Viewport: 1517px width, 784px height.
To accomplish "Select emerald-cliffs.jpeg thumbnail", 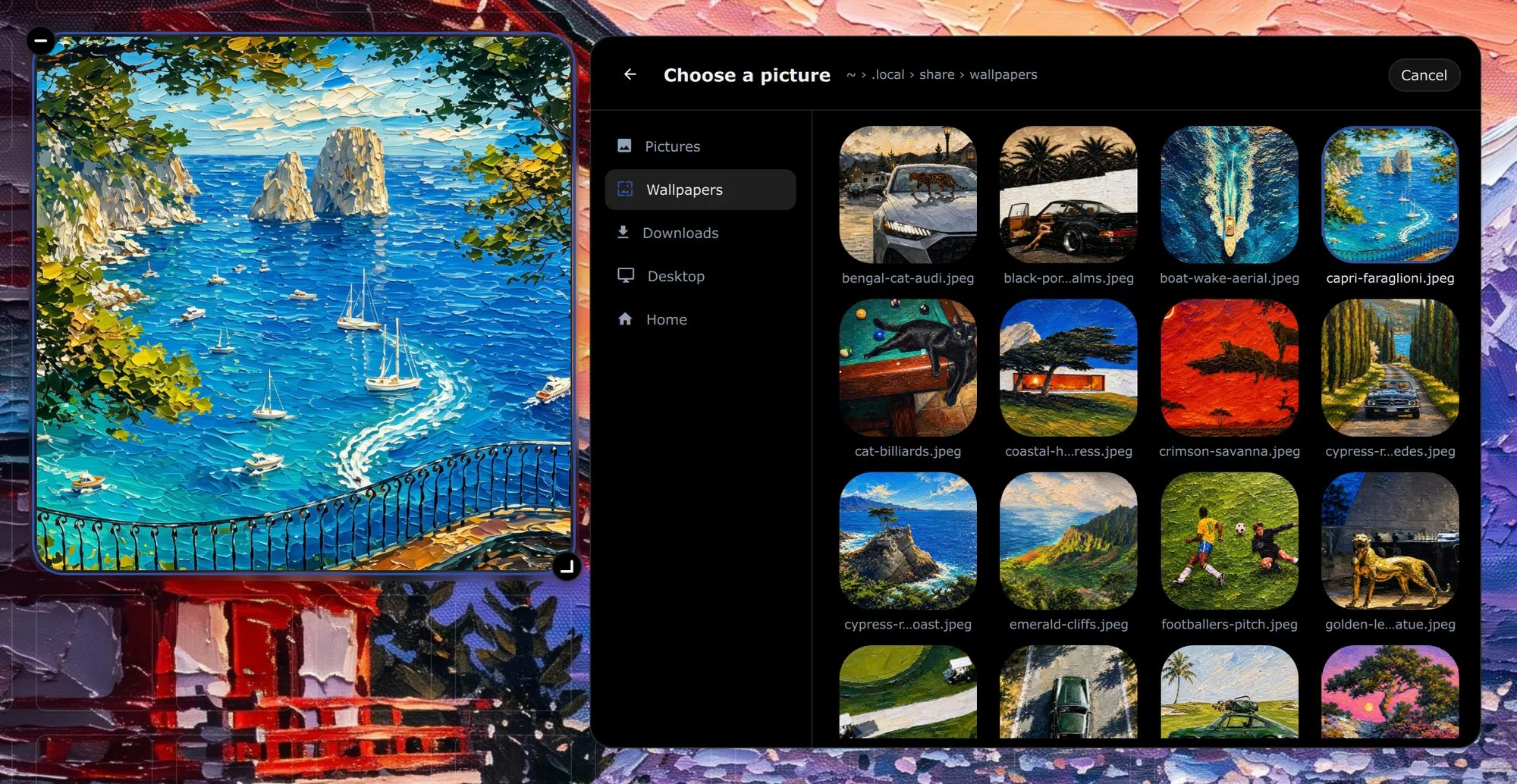I will tap(1069, 541).
